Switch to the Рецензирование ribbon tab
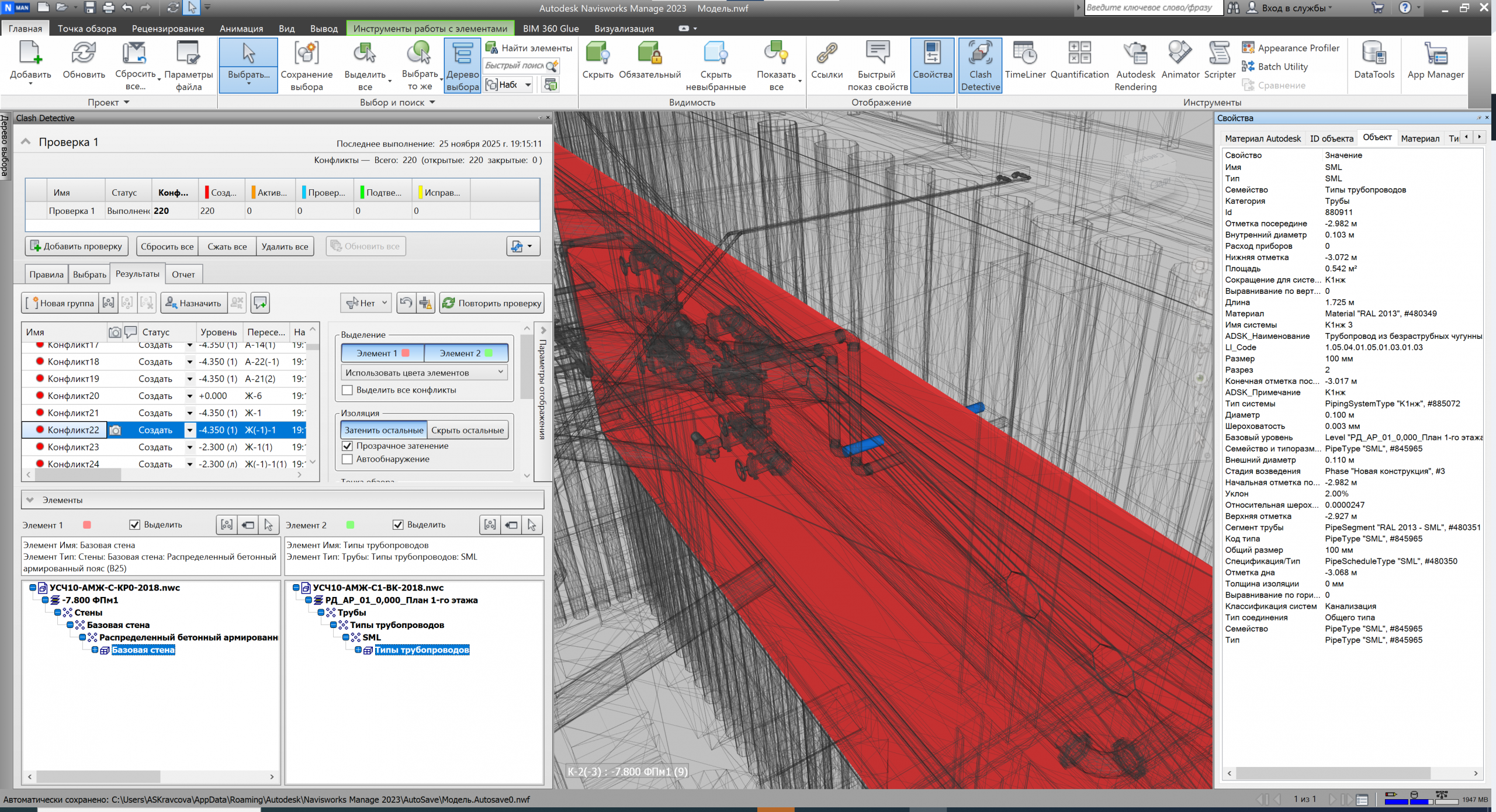Screen dimensions: 1496x812 167,28
